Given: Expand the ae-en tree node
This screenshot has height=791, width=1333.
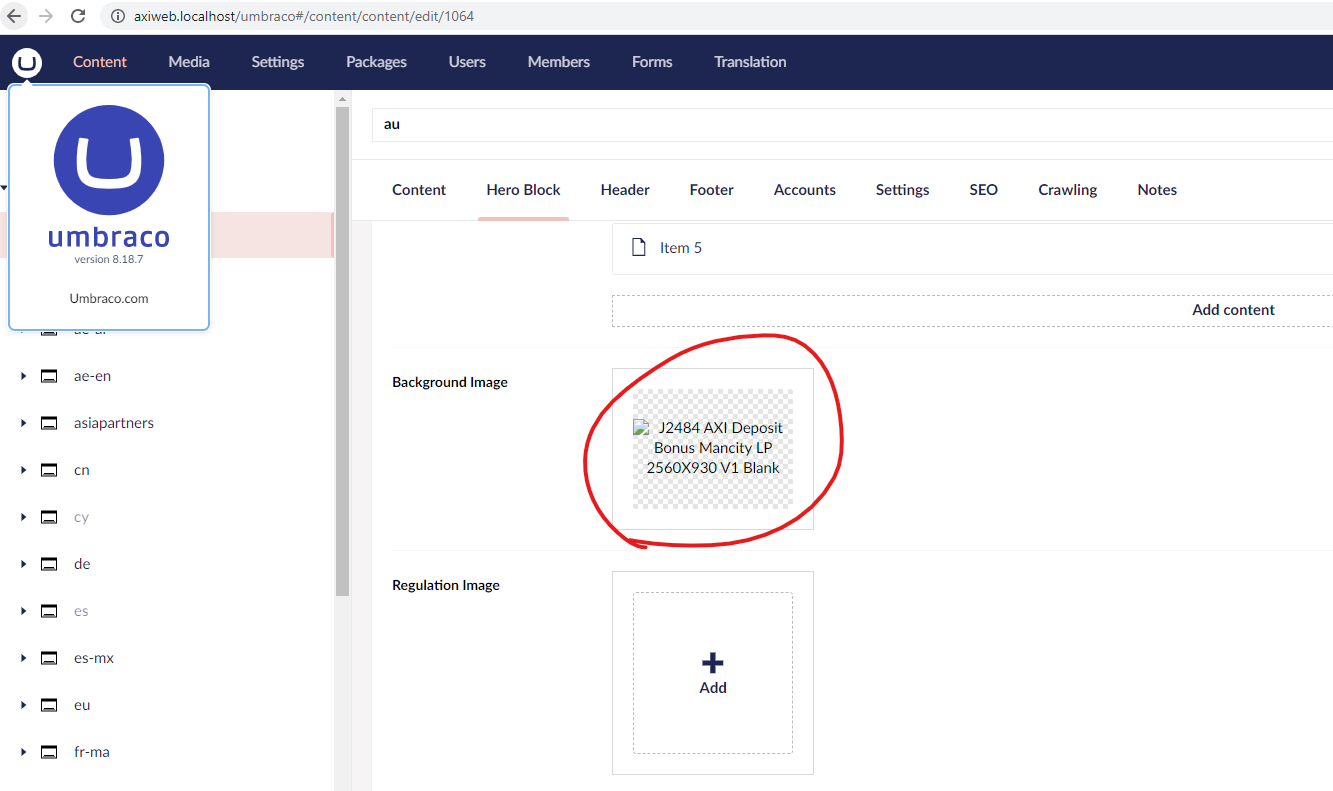Looking at the screenshot, I should 23,375.
